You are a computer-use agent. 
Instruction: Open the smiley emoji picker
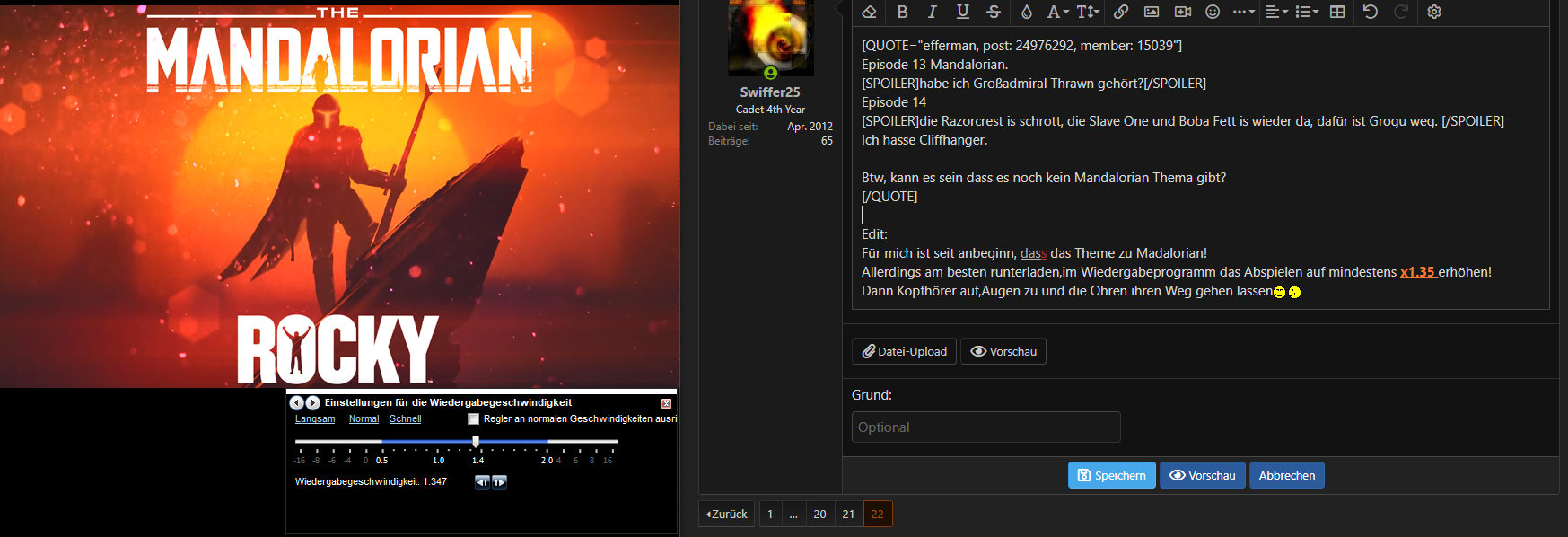[1213, 12]
